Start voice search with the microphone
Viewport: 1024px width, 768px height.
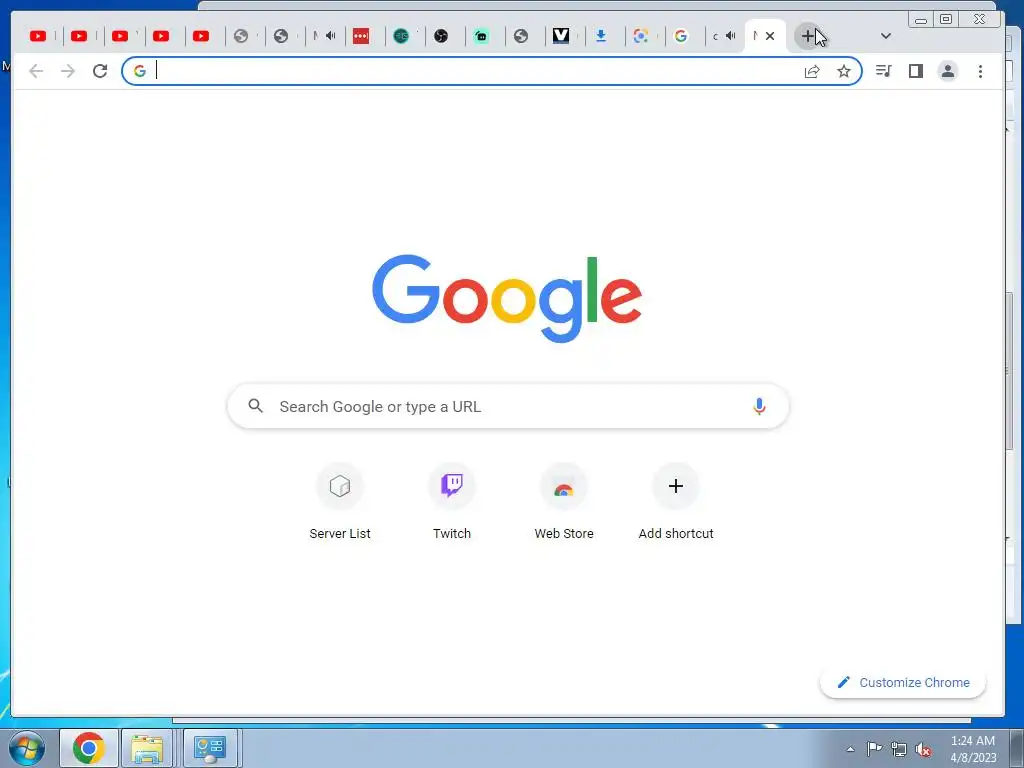[759, 406]
